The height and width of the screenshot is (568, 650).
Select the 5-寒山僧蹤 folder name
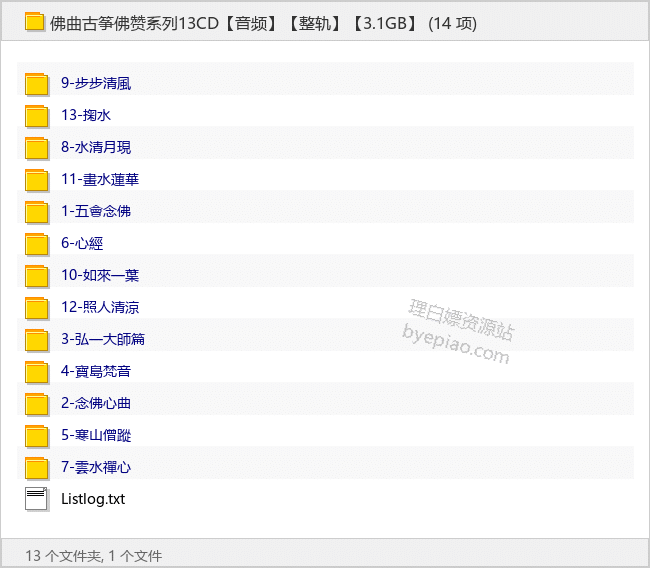click(x=96, y=436)
